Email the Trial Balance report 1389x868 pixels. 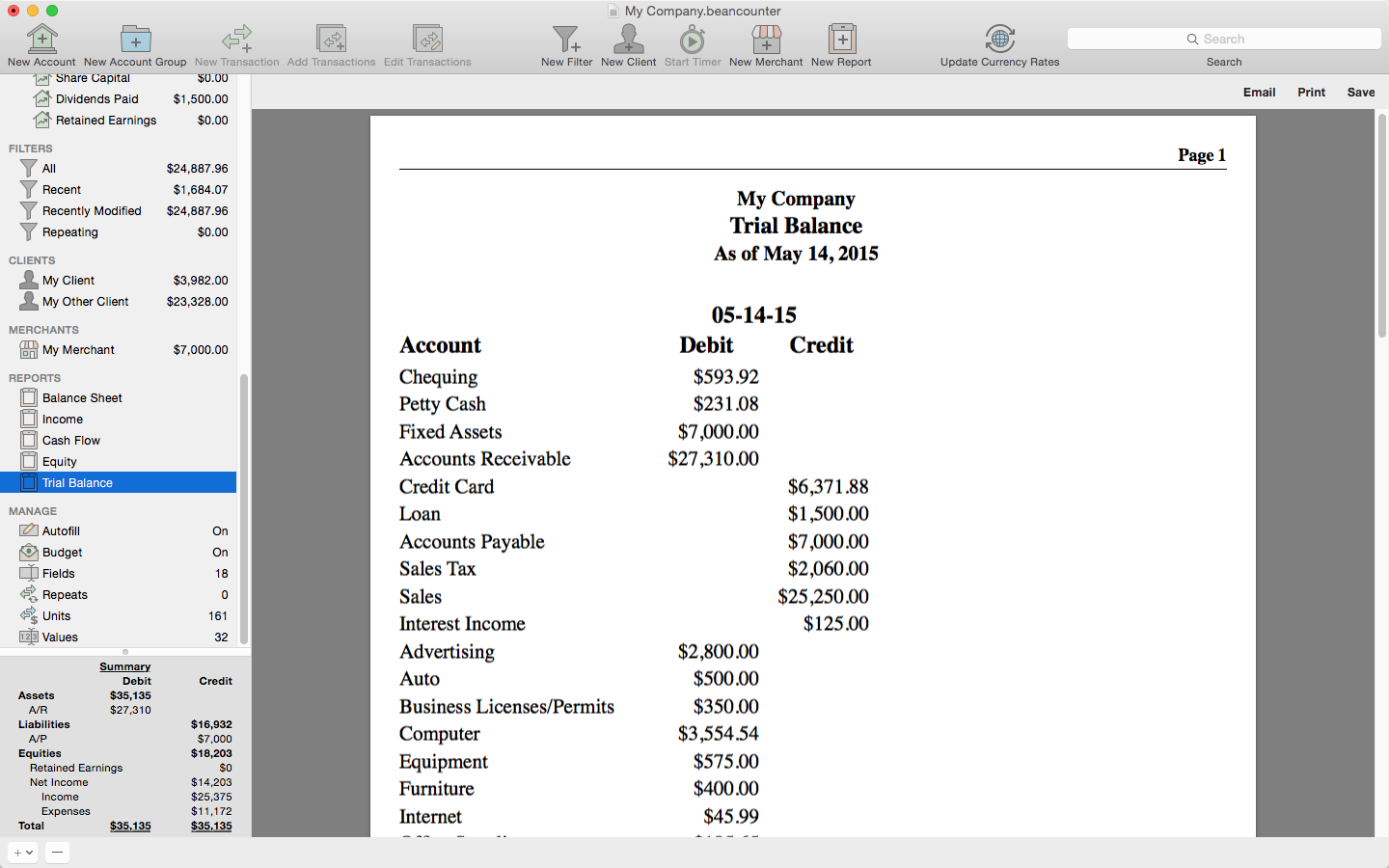(1259, 93)
